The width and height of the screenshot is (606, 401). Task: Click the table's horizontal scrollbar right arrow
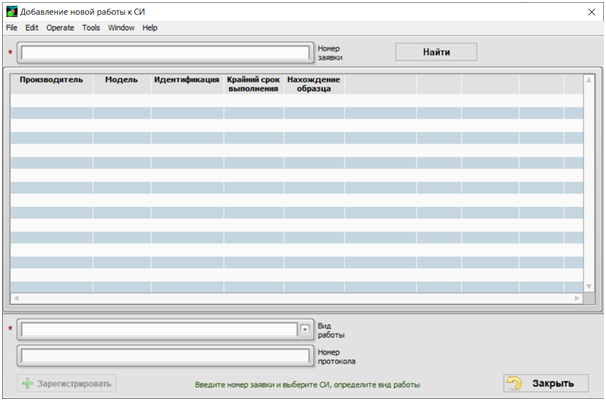click(x=577, y=298)
